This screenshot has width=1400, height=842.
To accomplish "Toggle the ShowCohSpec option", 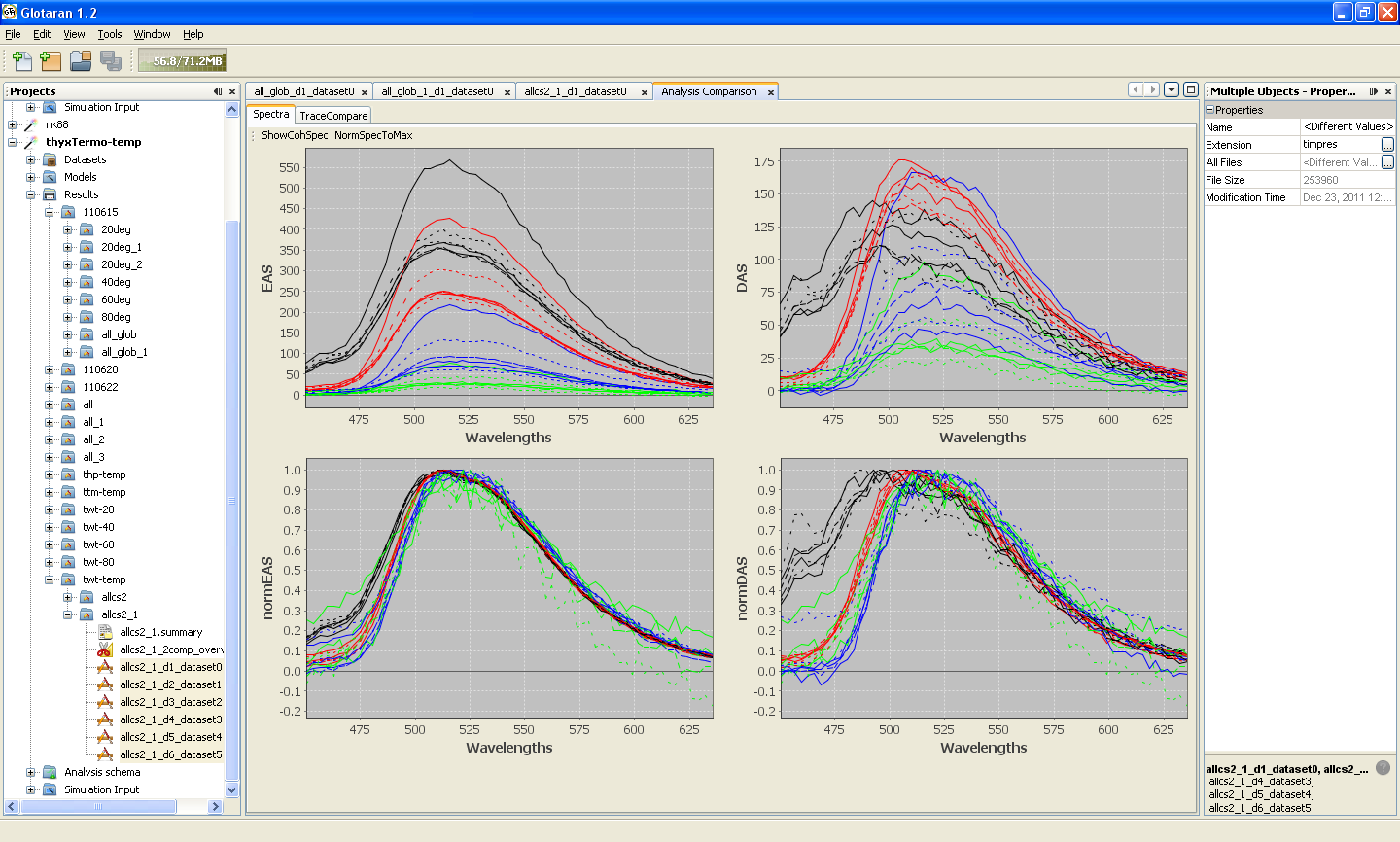I will pos(295,135).
